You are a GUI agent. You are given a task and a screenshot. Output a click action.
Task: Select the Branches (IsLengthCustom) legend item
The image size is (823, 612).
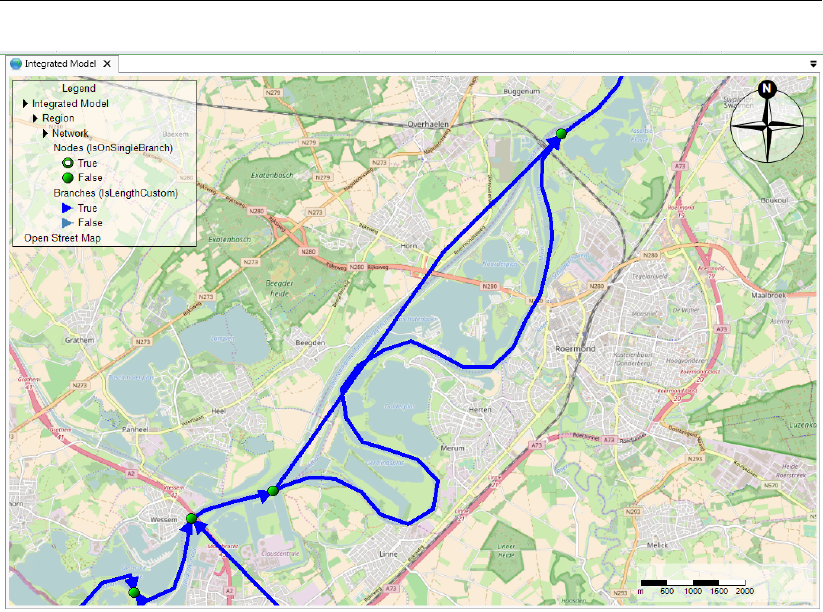(115, 193)
